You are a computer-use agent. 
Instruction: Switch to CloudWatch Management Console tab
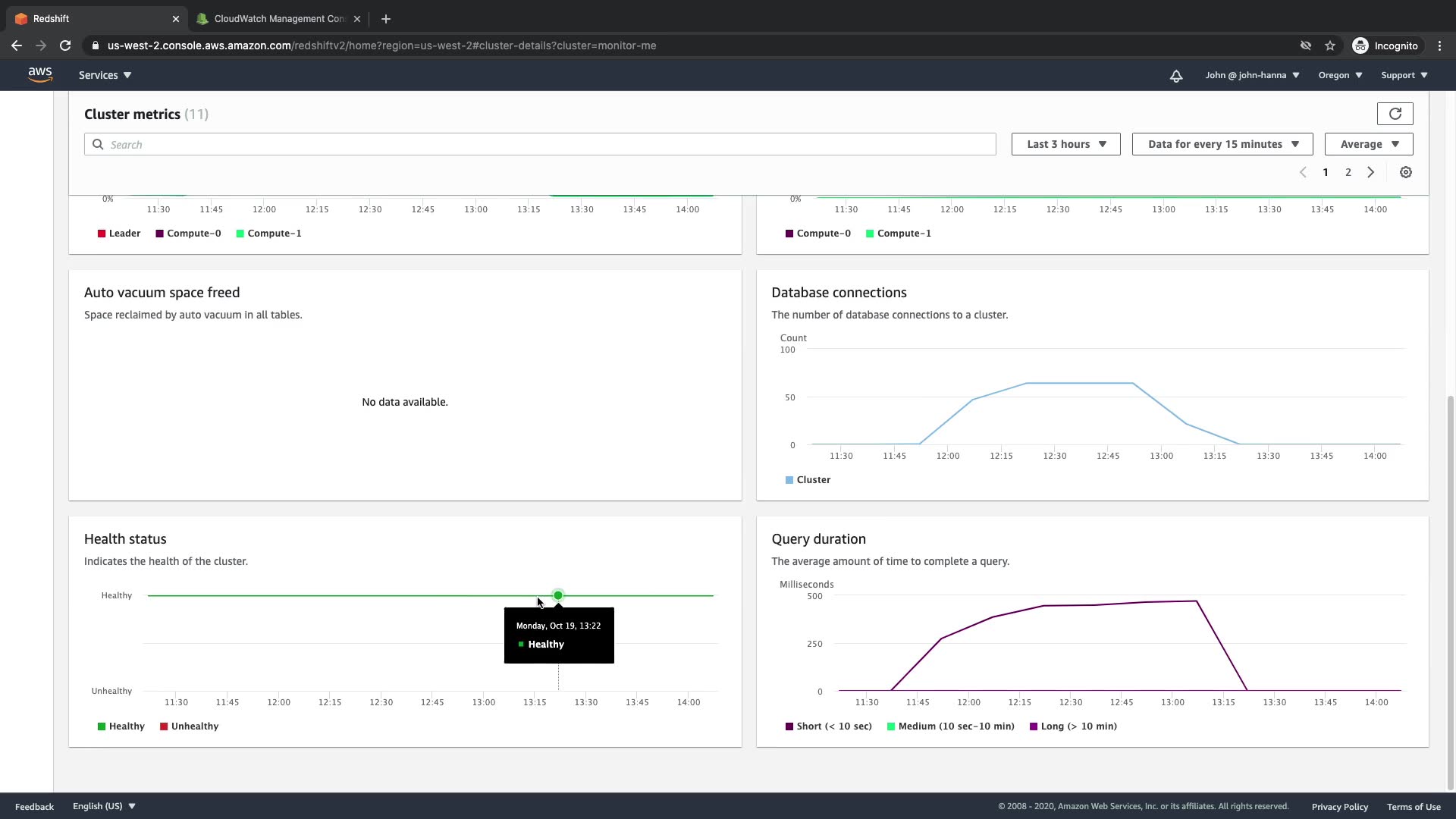[278, 18]
